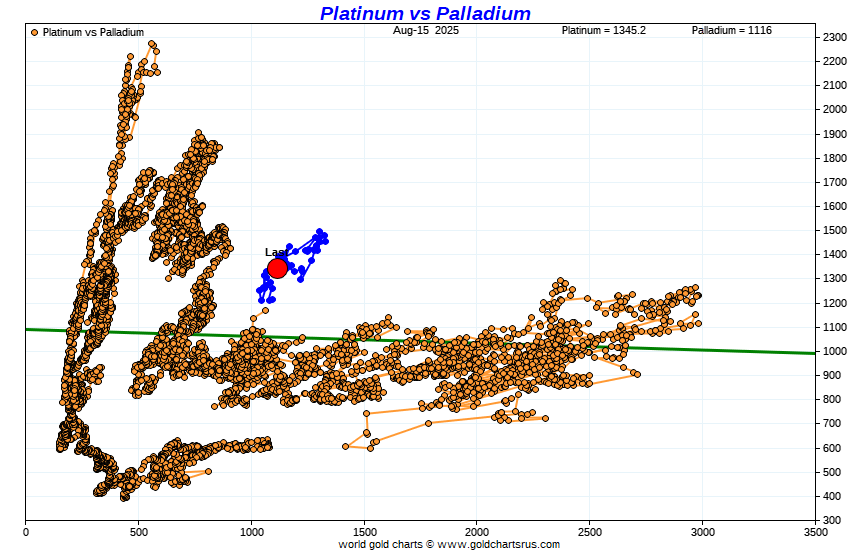This screenshot has width=850, height=550.
Task: Click the 1900 y-axis label
Action: (835, 134)
